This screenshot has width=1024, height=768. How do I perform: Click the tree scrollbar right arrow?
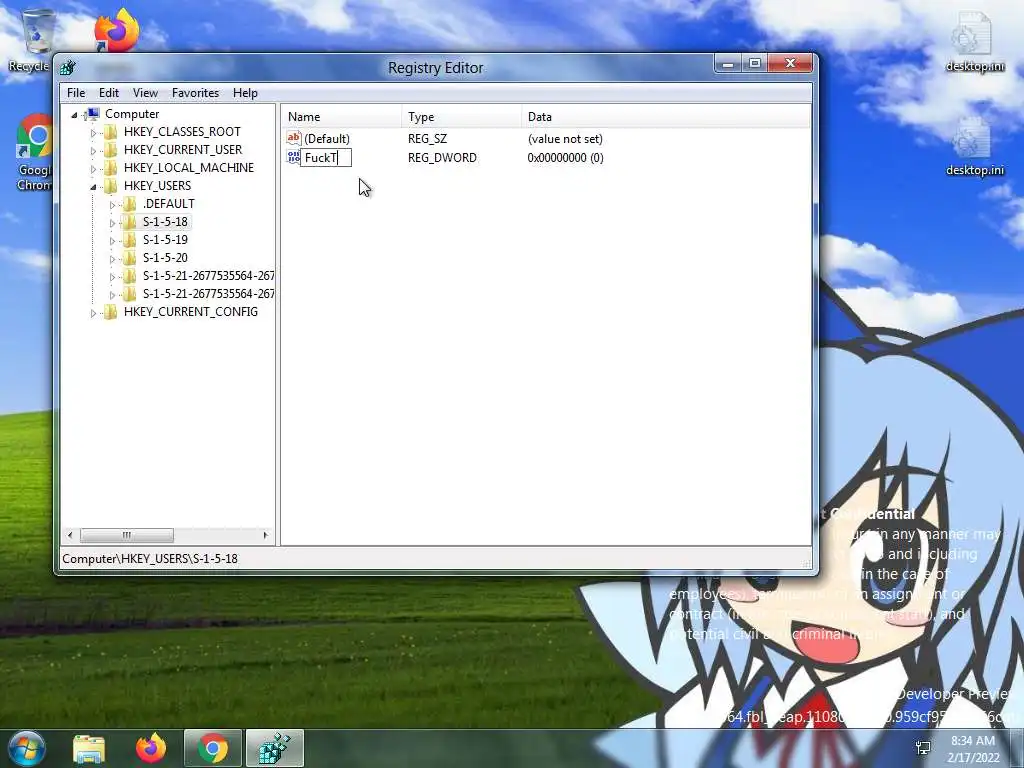(x=265, y=535)
